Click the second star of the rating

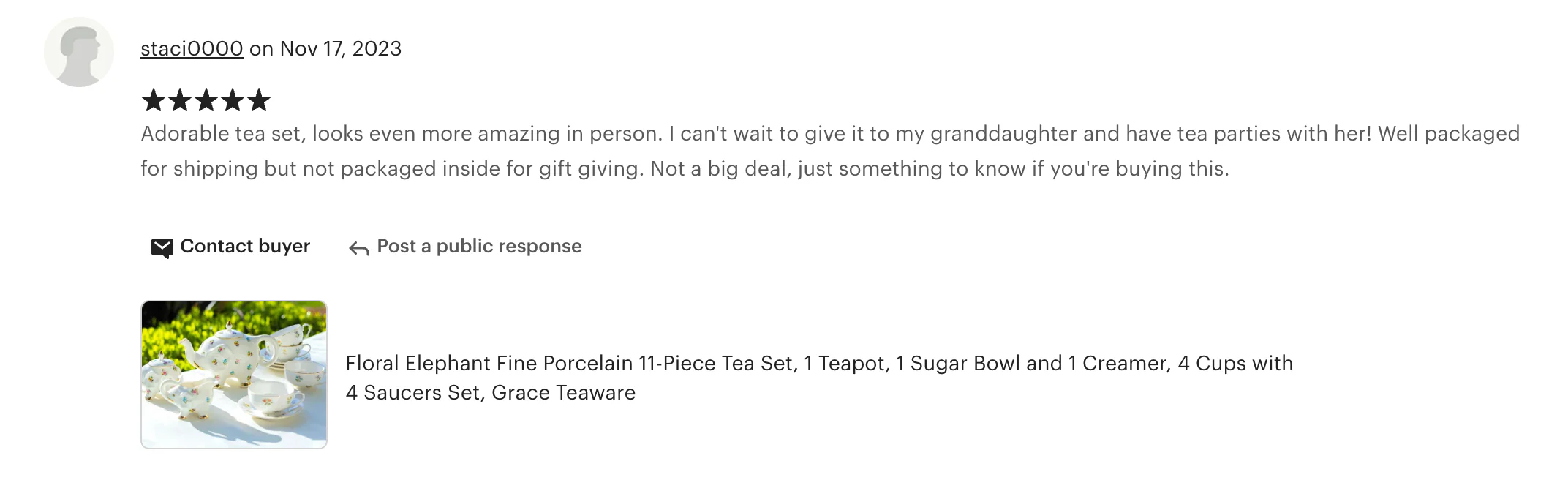pyautogui.click(x=180, y=100)
